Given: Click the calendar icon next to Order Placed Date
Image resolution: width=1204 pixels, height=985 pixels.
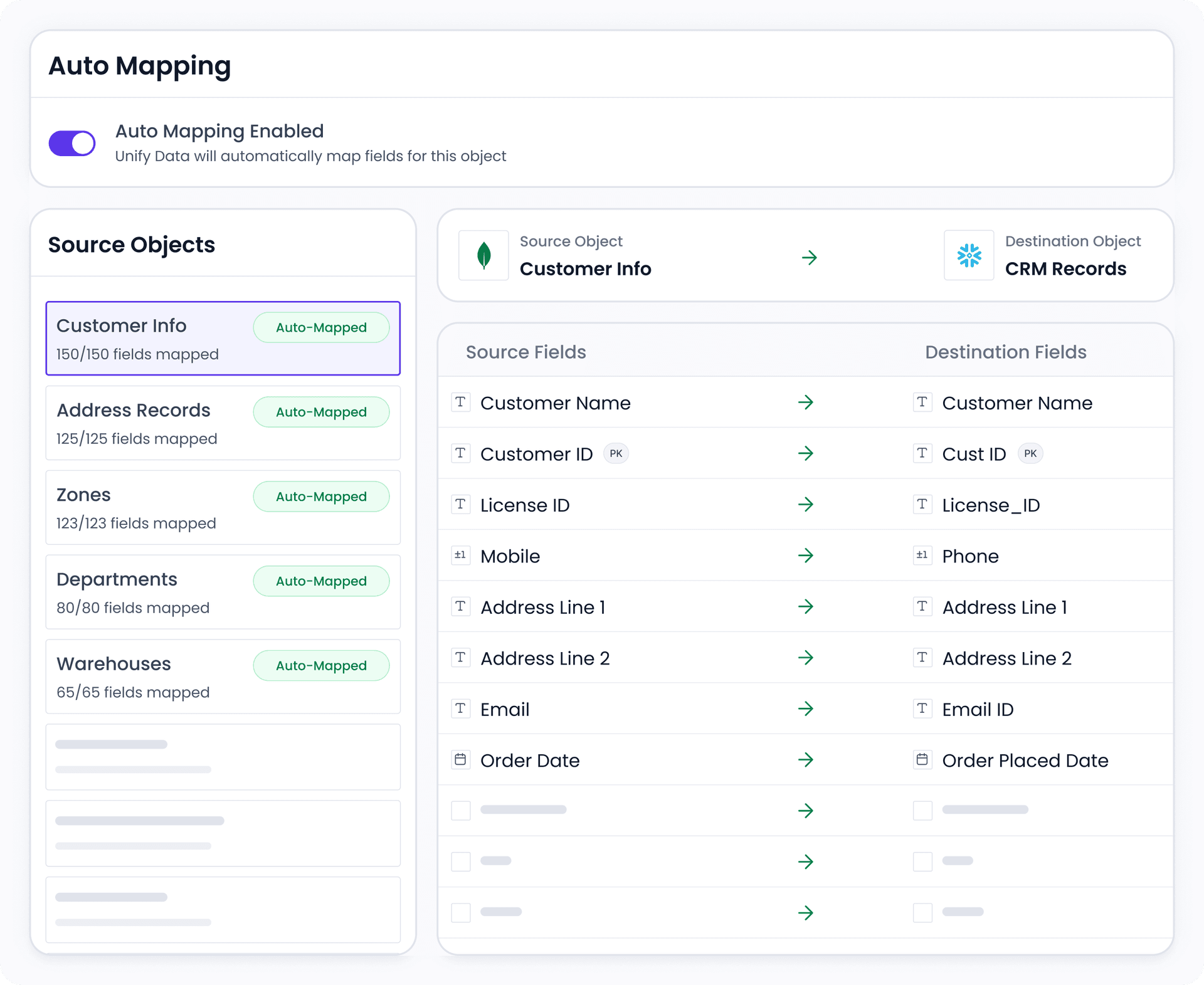Looking at the screenshot, I should (922, 759).
